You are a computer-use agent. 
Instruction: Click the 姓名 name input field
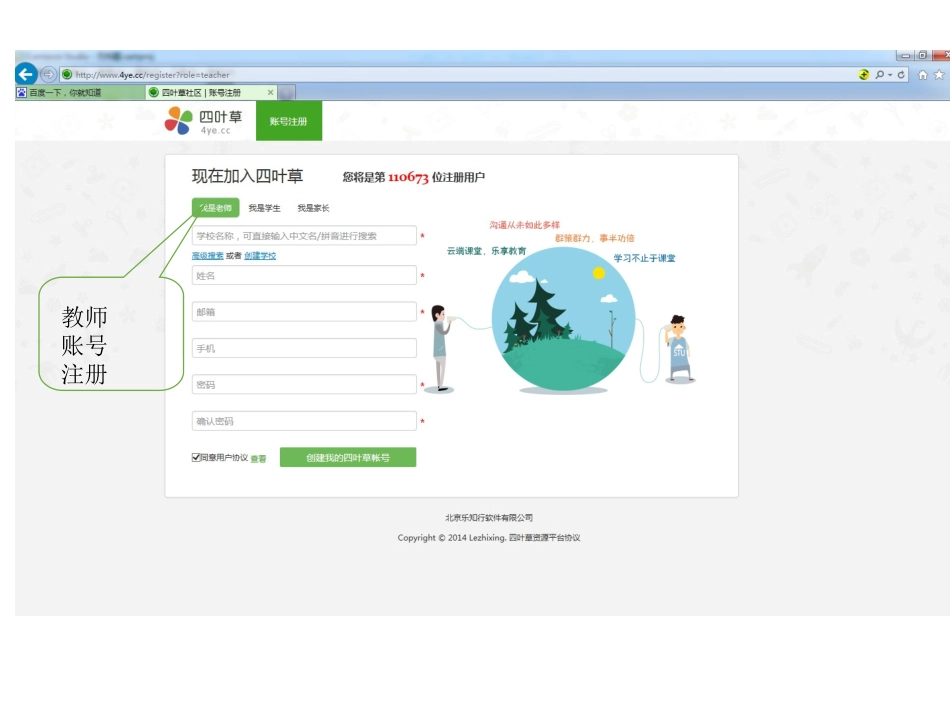(304, 275)
